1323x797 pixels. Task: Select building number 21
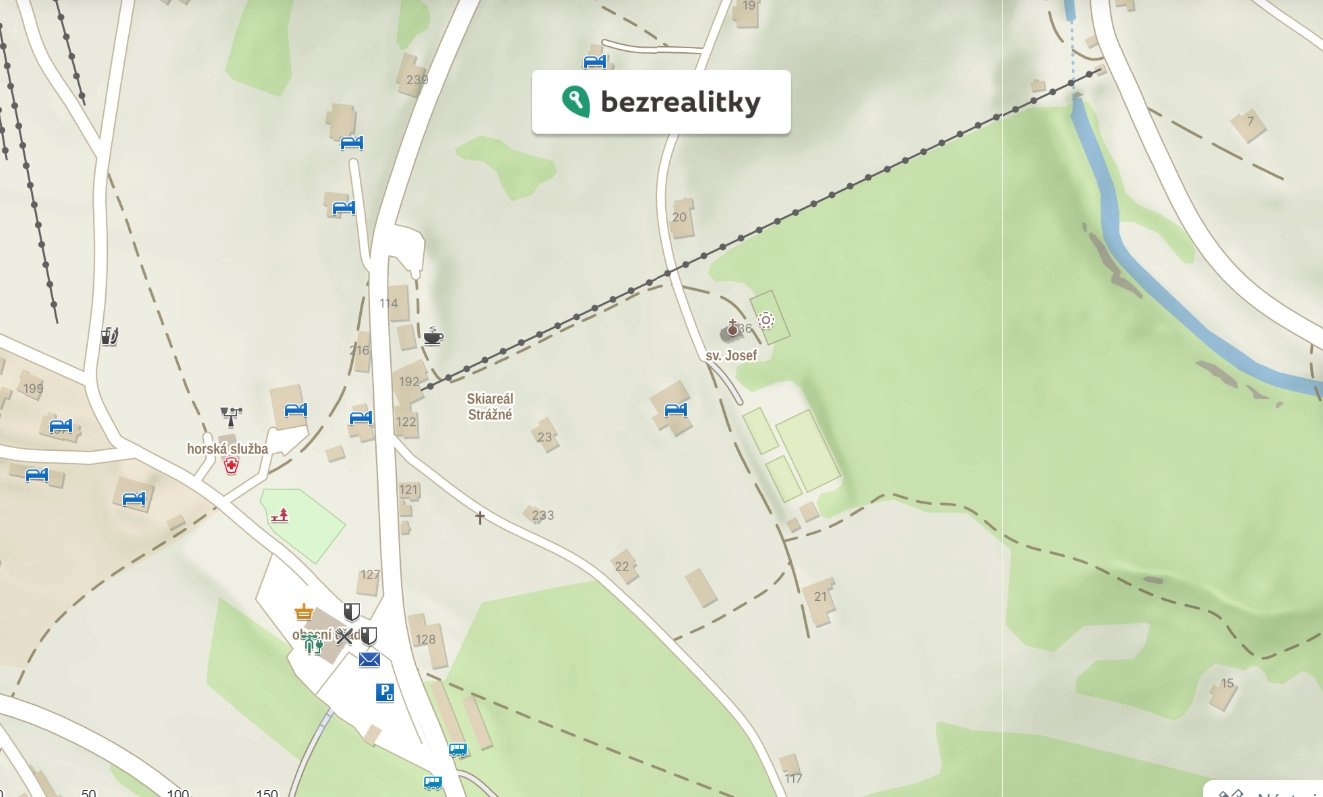(x=821, y=597)
